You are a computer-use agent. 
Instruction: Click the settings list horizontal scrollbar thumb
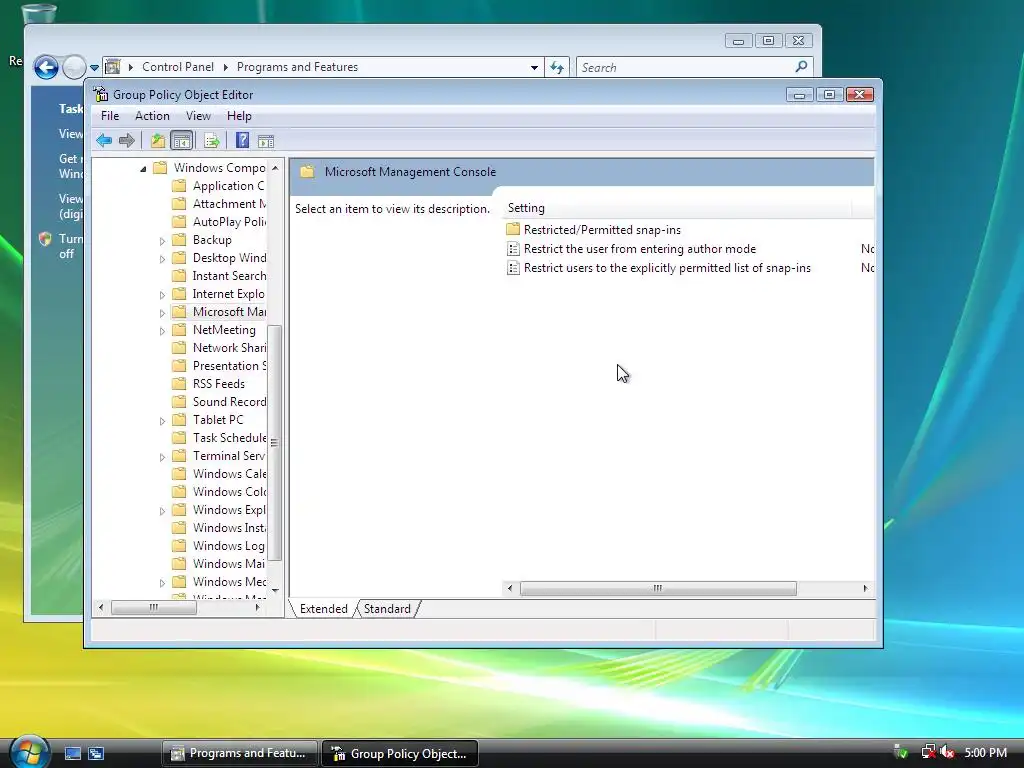(x=658, y=588)
